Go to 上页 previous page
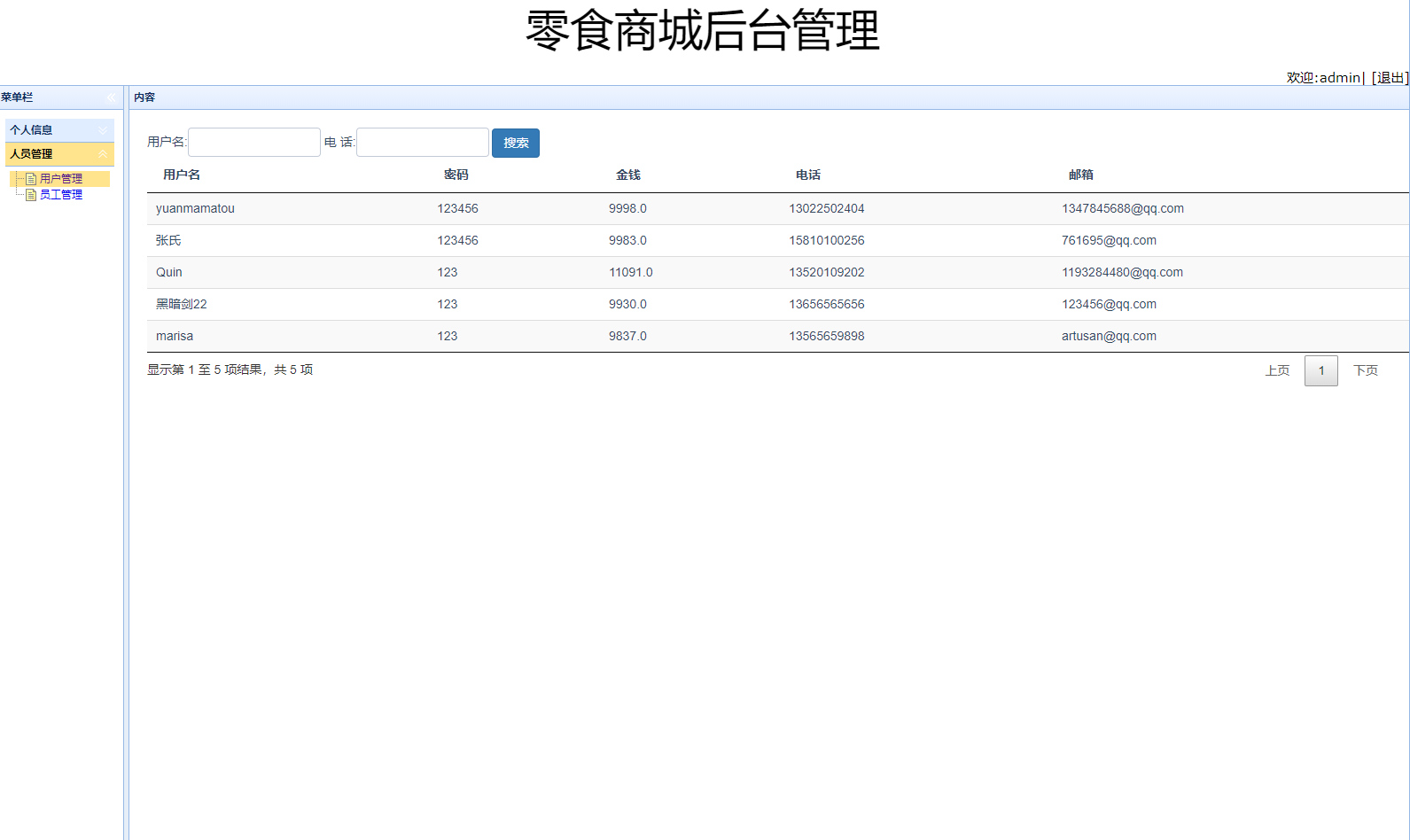Viewport: 1410px width, 840px height. pyautogui.click(x=1277, y=370)
